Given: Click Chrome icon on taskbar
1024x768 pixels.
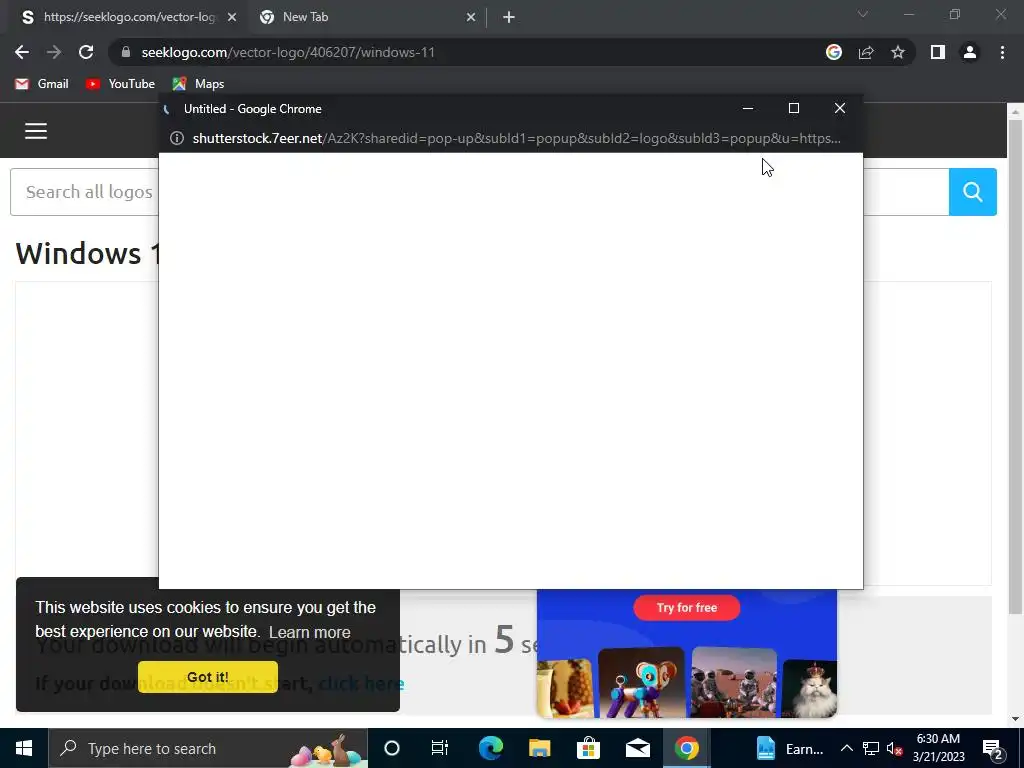Looking at the screenshot, I should click(x=686, y=748).
